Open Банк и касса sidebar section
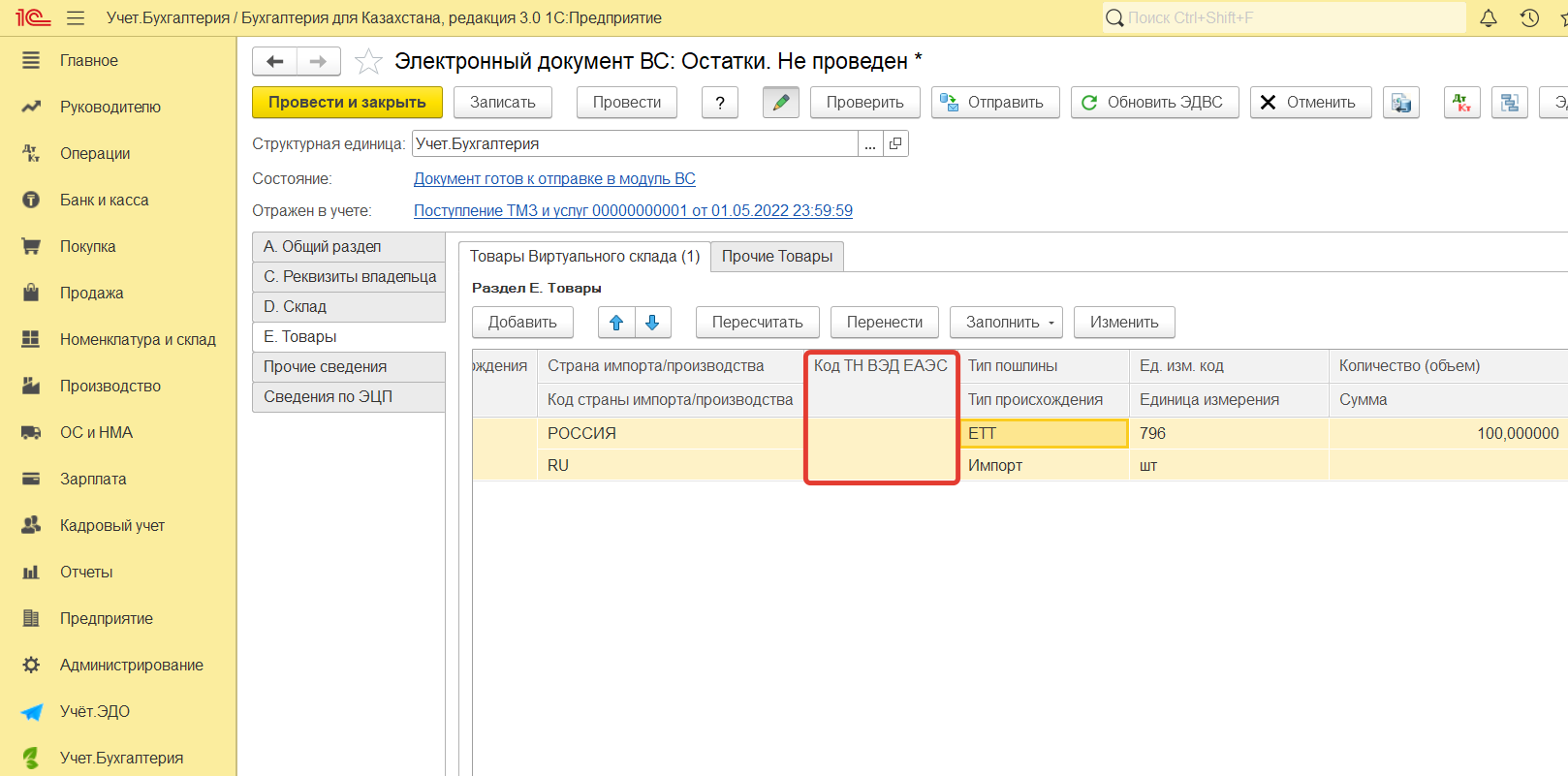The height and width of the screenshot is (776, 1568). click(x=104, y=201)
